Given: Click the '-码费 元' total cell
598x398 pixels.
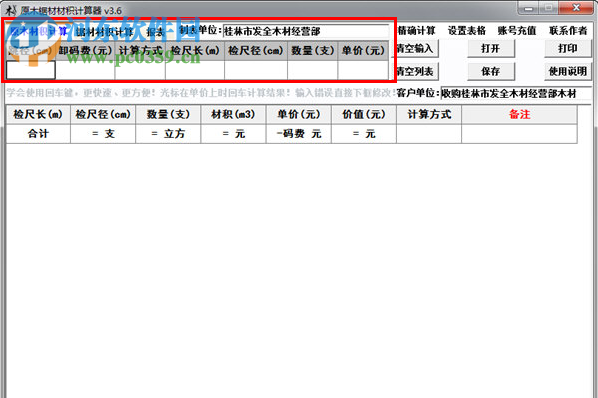Looking at the screenshot, I should pos(299,134).
